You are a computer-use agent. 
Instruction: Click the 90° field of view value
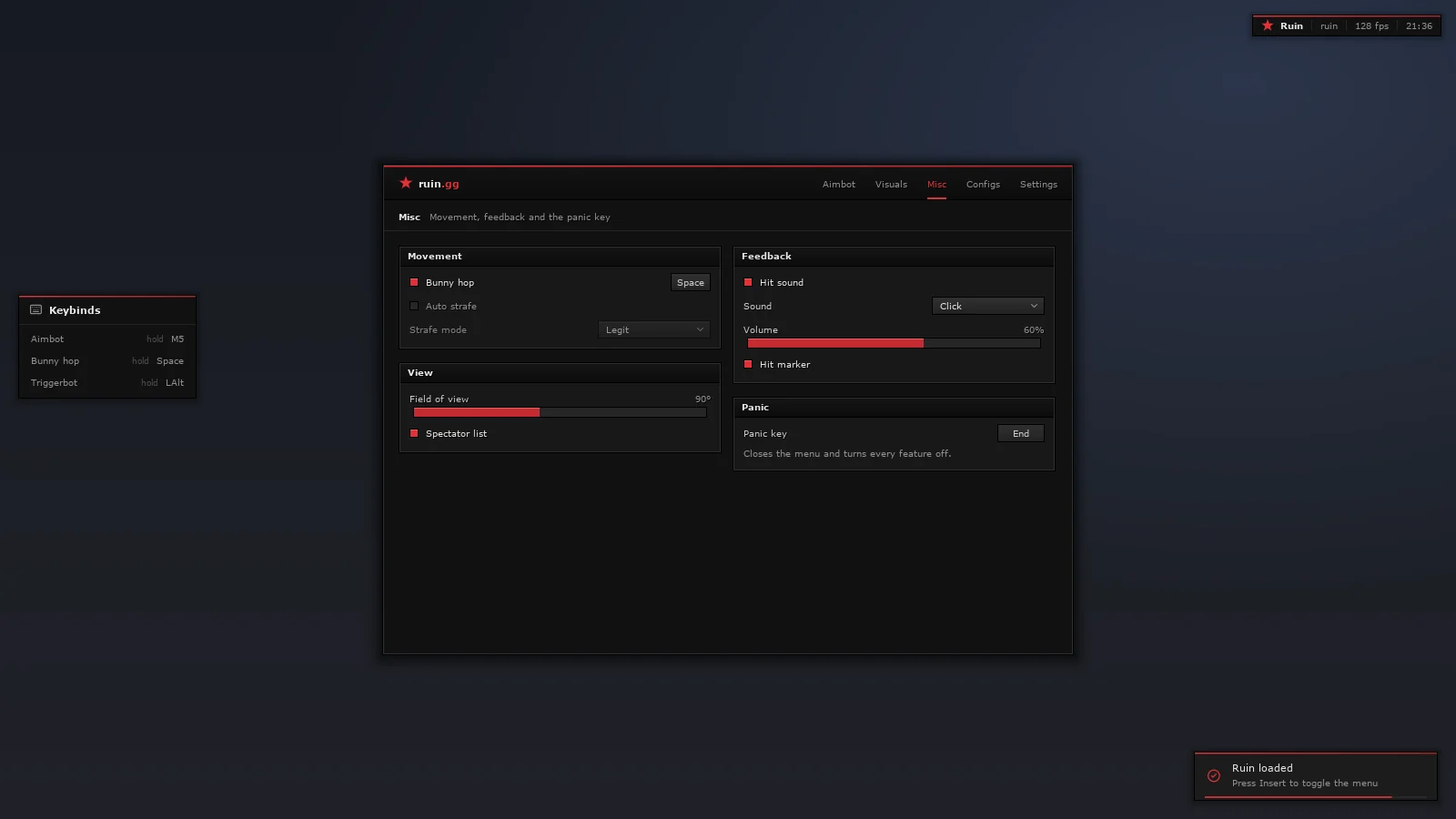[x=703, y=399]
